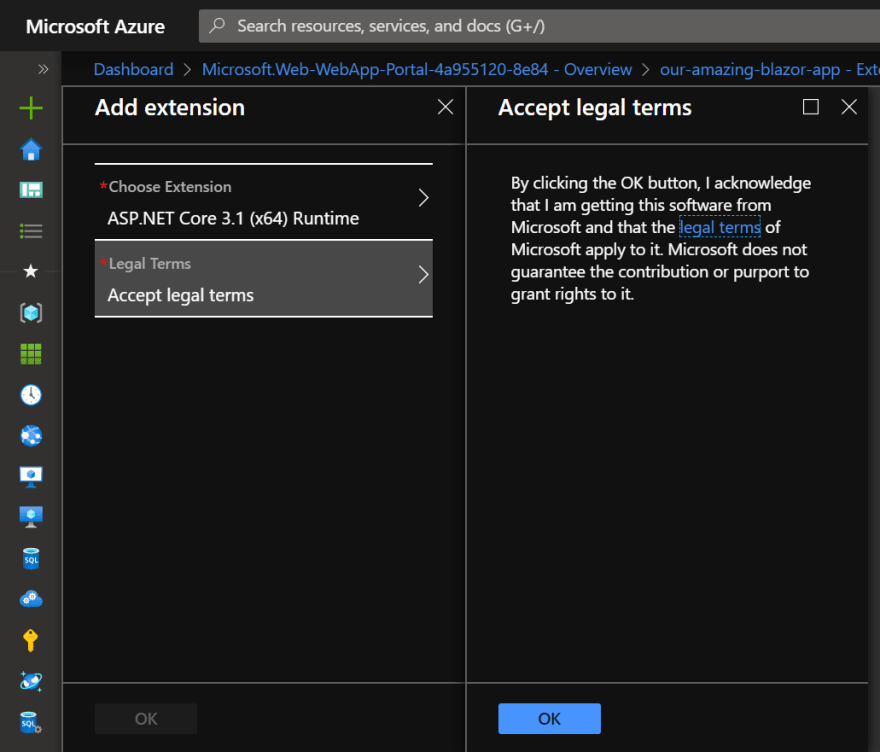Open Recent clock icon
This screenshot has width=880, height=752.
[x=31, y=395]
